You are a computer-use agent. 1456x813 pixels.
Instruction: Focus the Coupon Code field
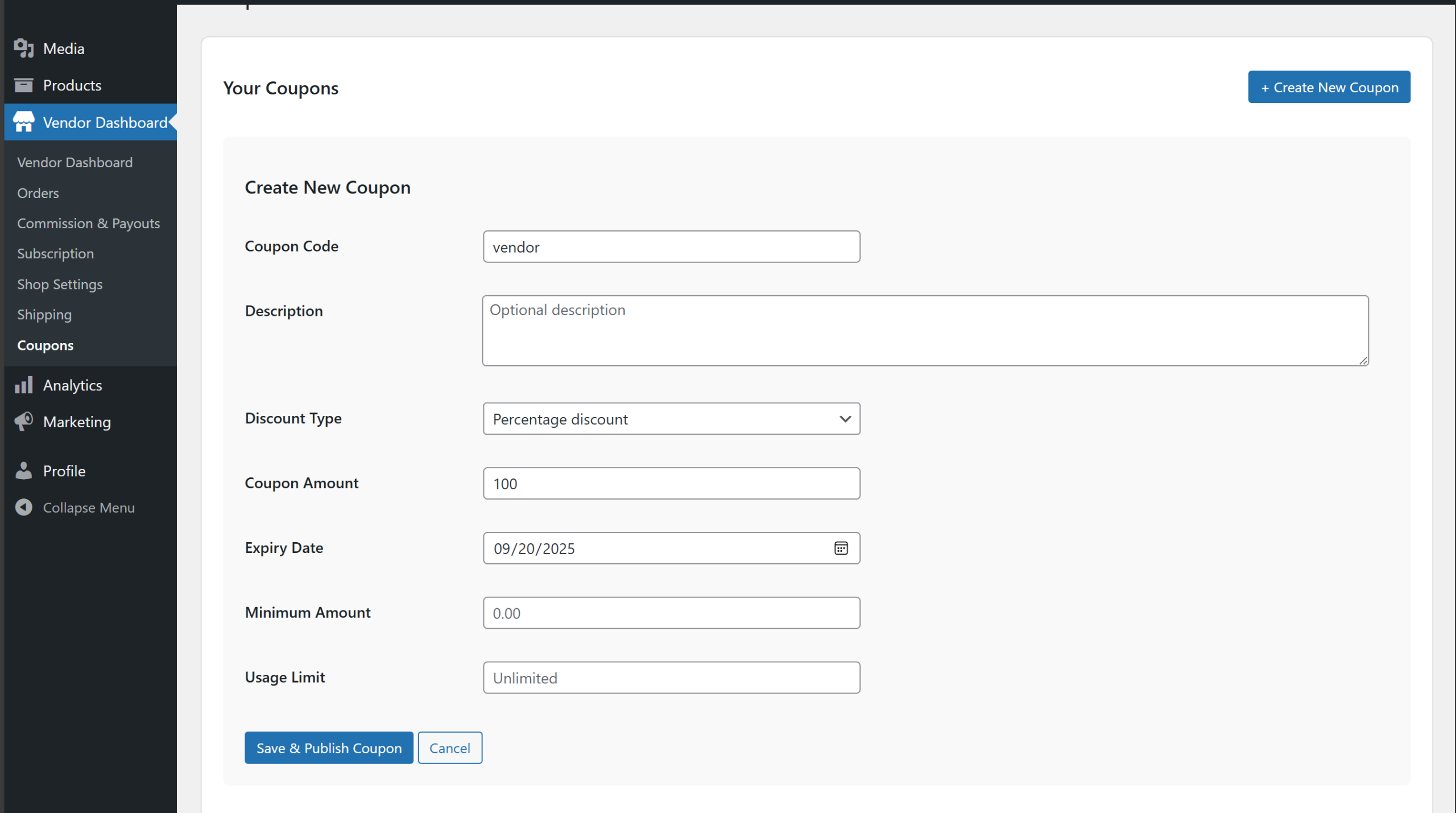click(671, 246)
